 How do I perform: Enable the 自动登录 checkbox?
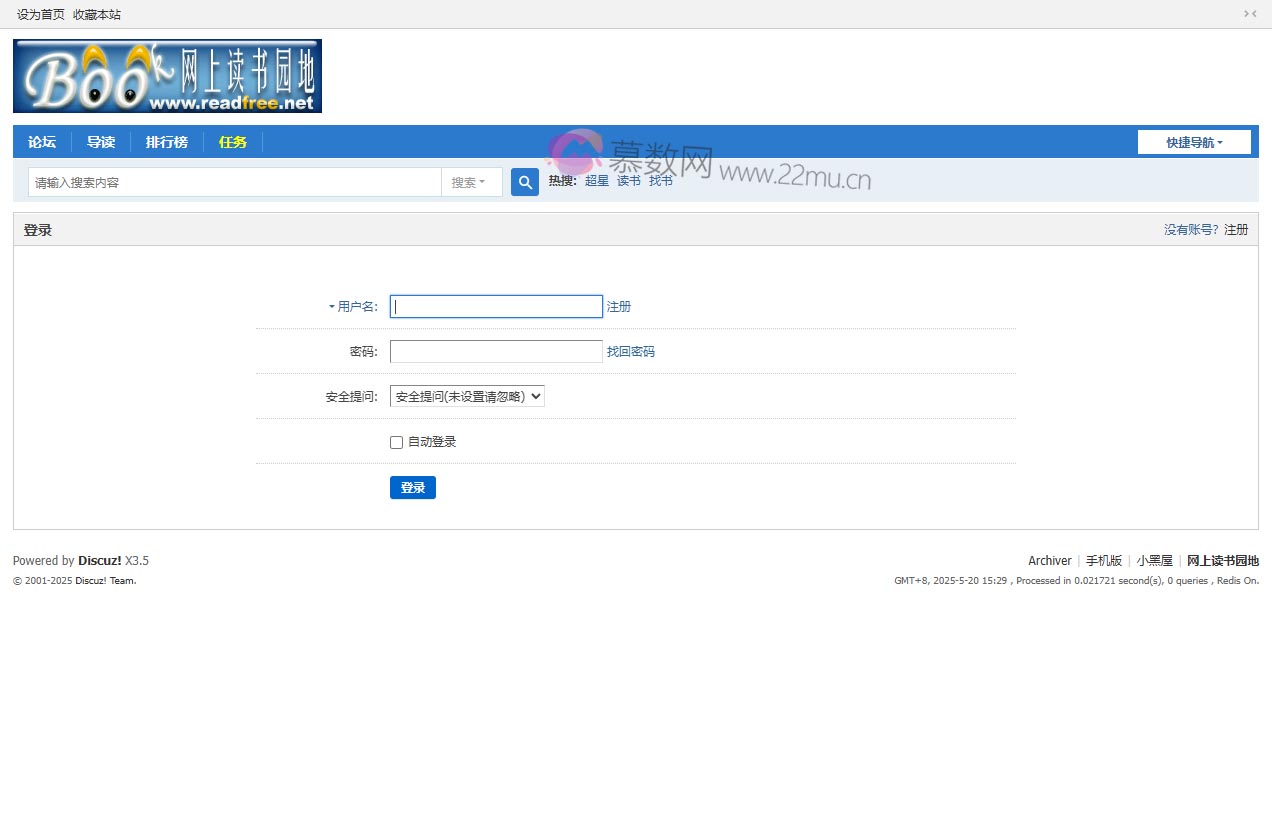[x=397, y=442]
